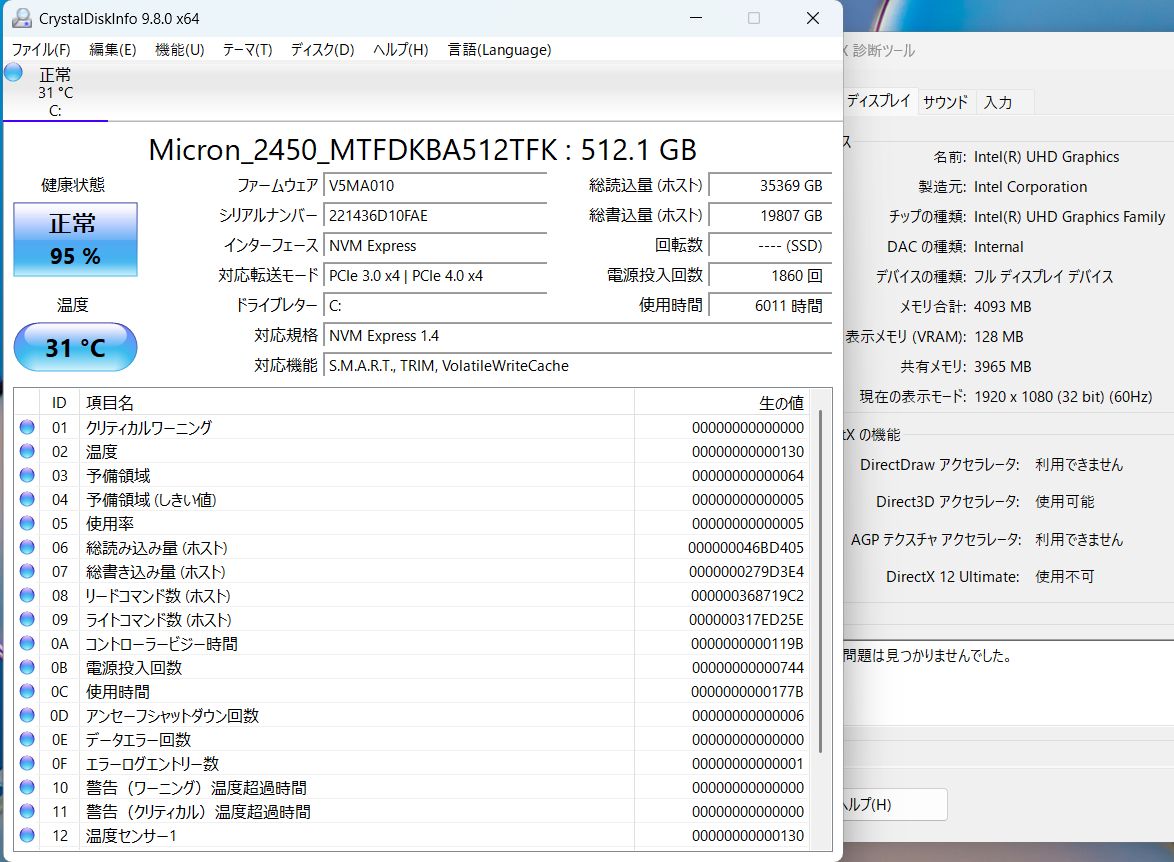Click status orb for ID 07 総書き込み量
This screenshot has height=862, width=1174.
pyautogui.click(x=27, y=571)
